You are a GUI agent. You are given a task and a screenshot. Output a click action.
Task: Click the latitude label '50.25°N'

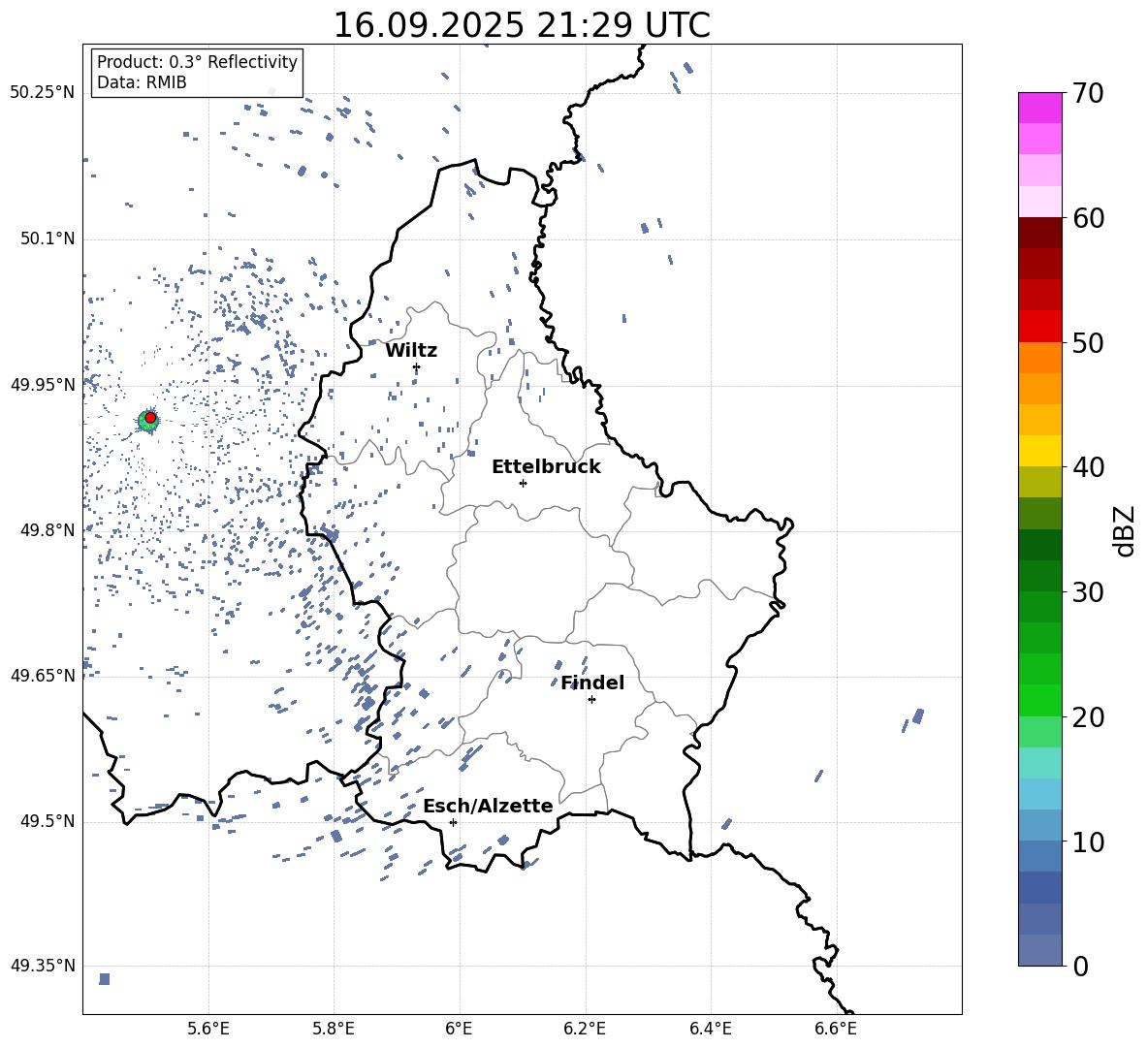click(x=43, y=93)
